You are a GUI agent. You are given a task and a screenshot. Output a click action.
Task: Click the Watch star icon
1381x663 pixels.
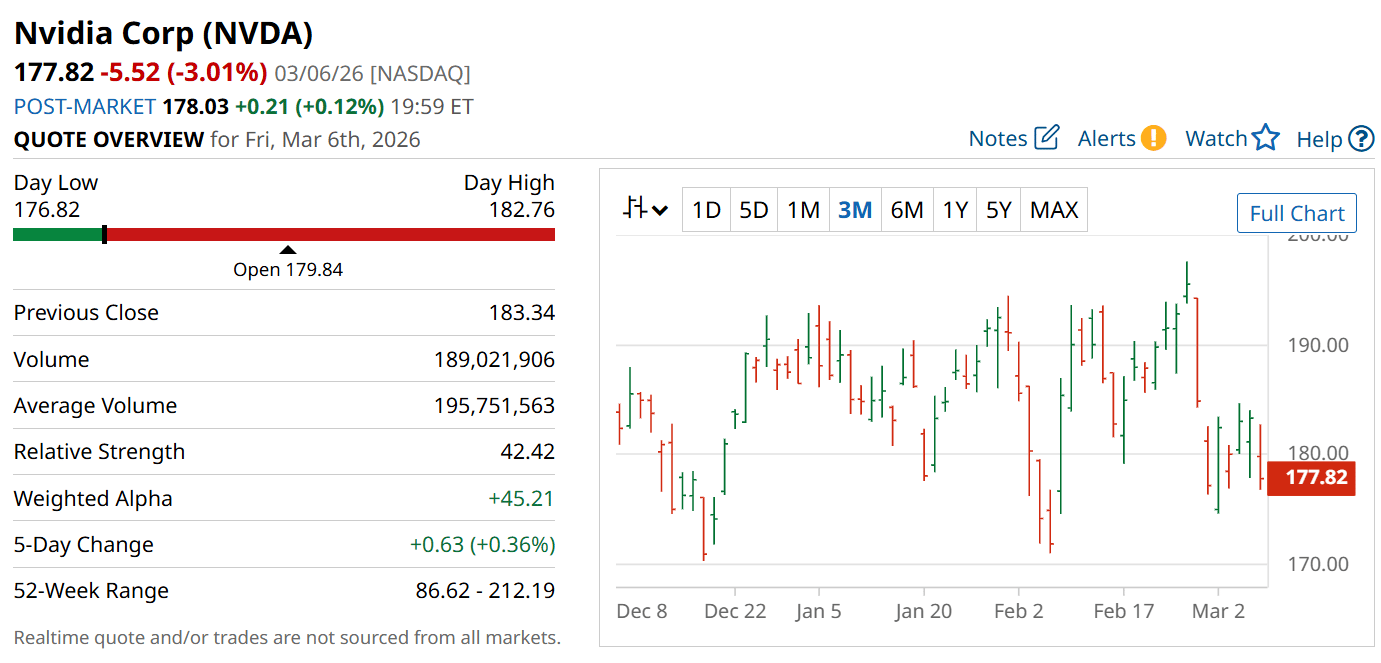click(1266, 138)
